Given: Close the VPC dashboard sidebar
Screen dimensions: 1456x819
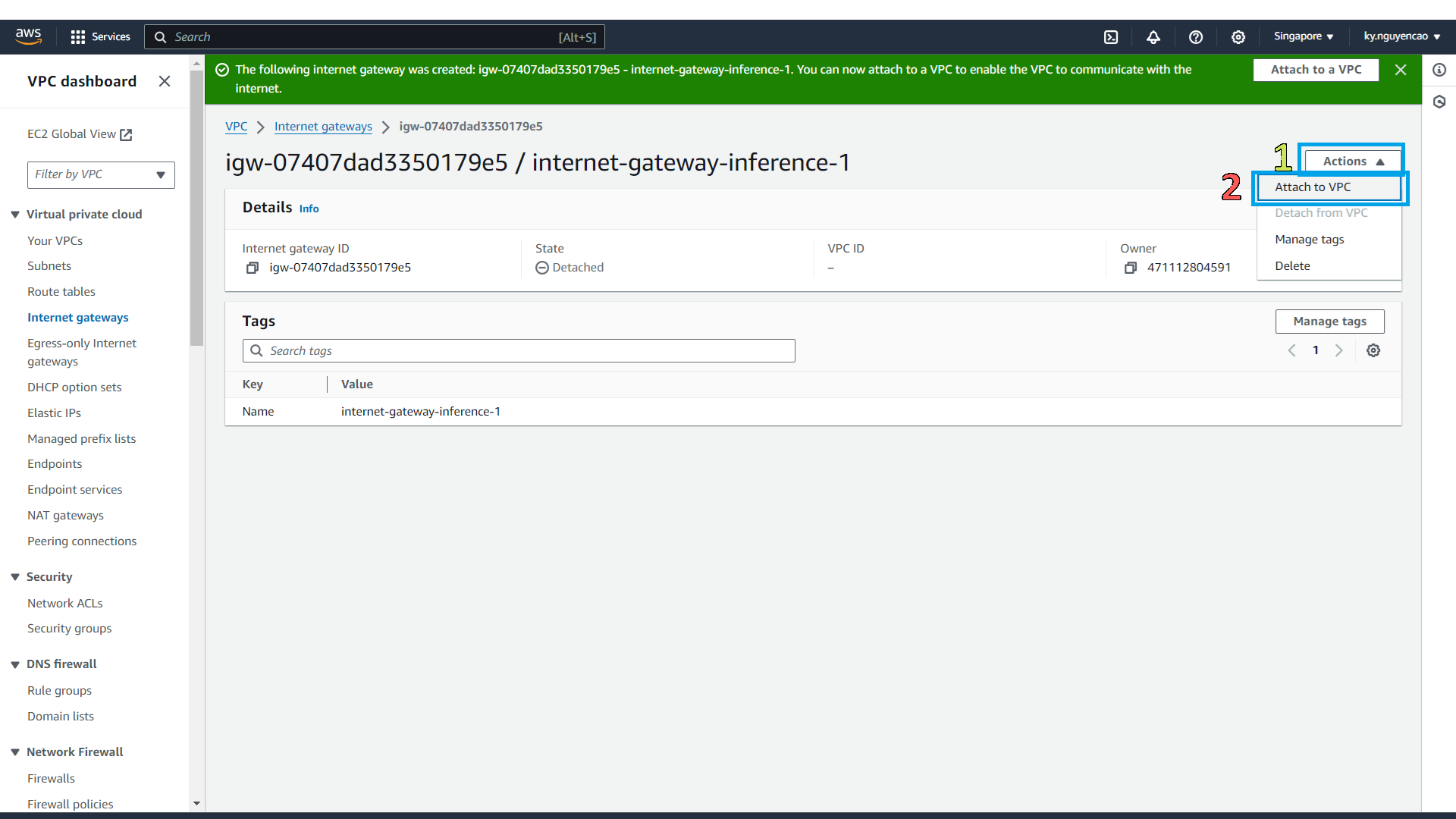Looking at the screenshot, I should click(x=165, y=81).
